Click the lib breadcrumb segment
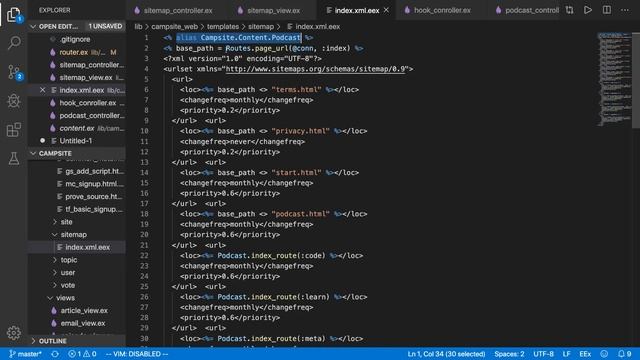Image resolution: width=640 pixels, height=360 pixels. (x=138, y=27)
